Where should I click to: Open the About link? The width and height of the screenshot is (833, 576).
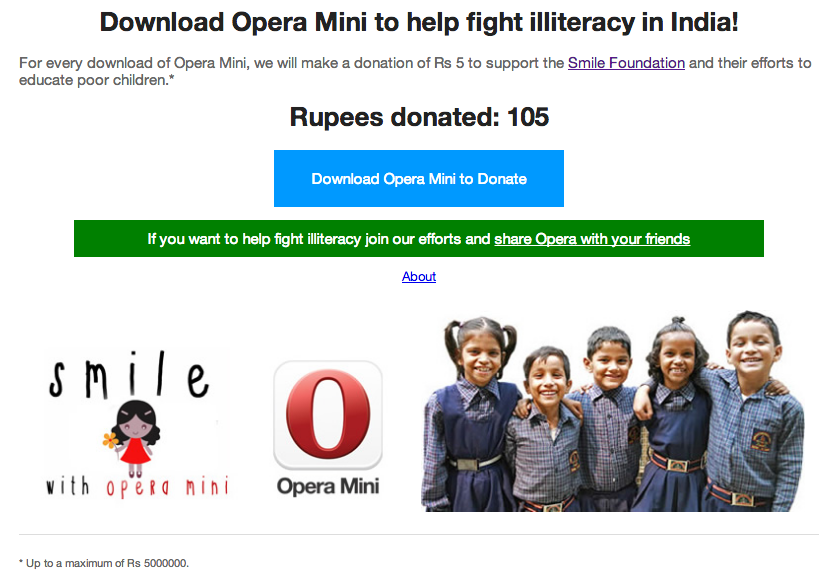(419, 276)
